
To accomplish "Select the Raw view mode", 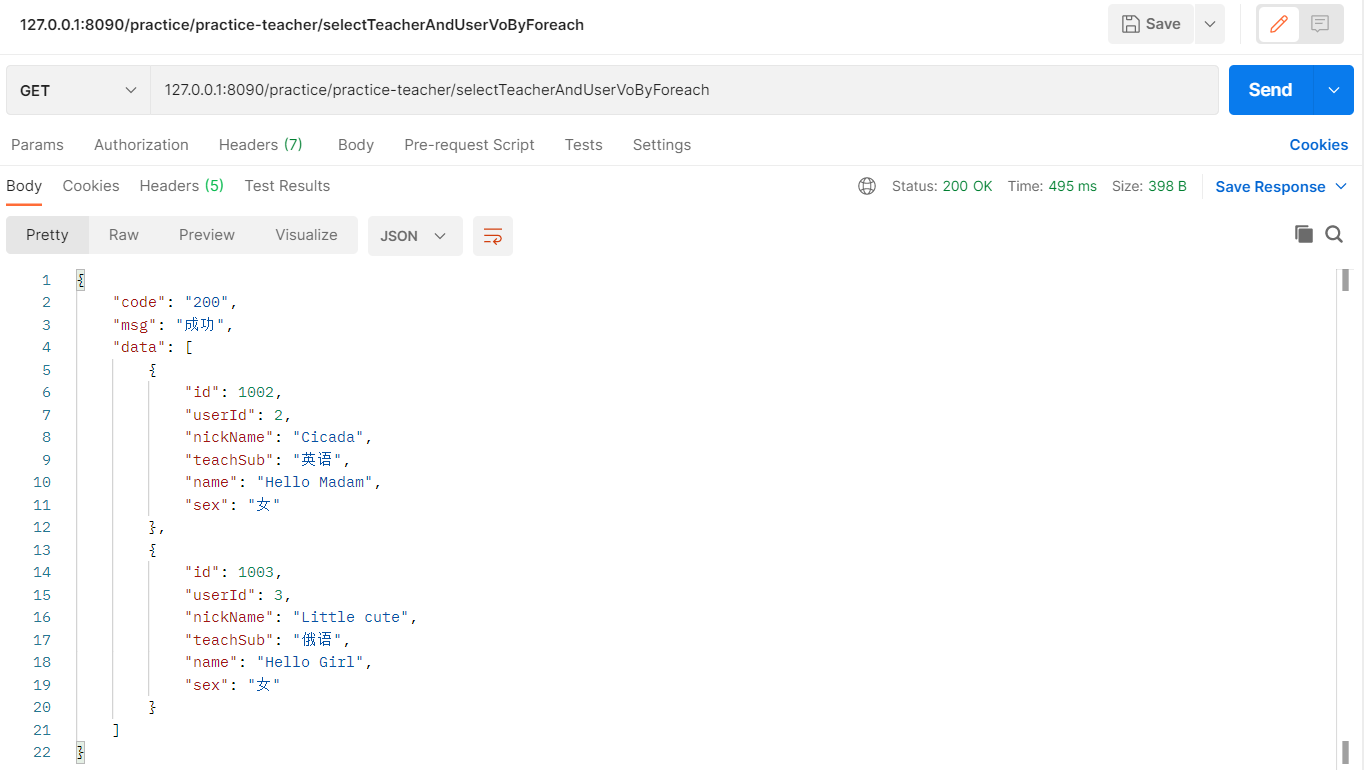I will tap(124, 235).
